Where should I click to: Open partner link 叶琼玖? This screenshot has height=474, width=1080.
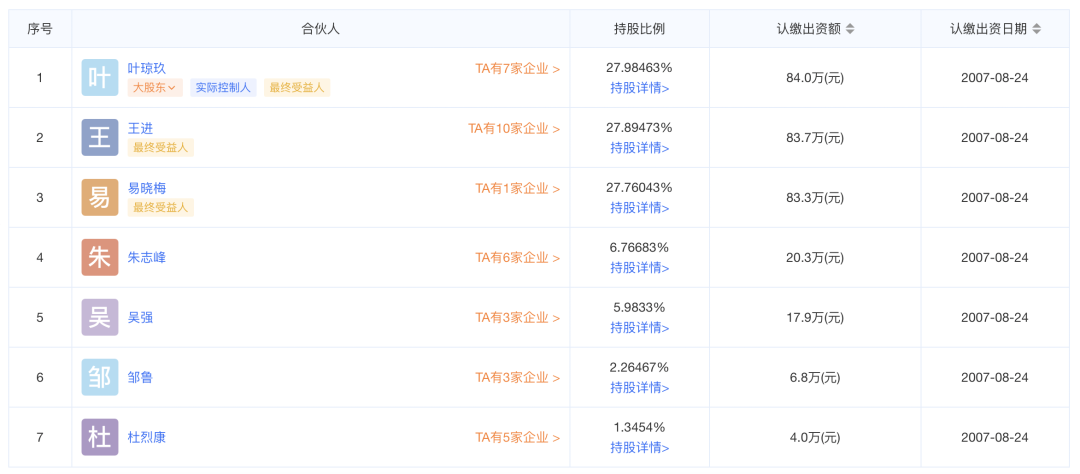tap(147, 68)
